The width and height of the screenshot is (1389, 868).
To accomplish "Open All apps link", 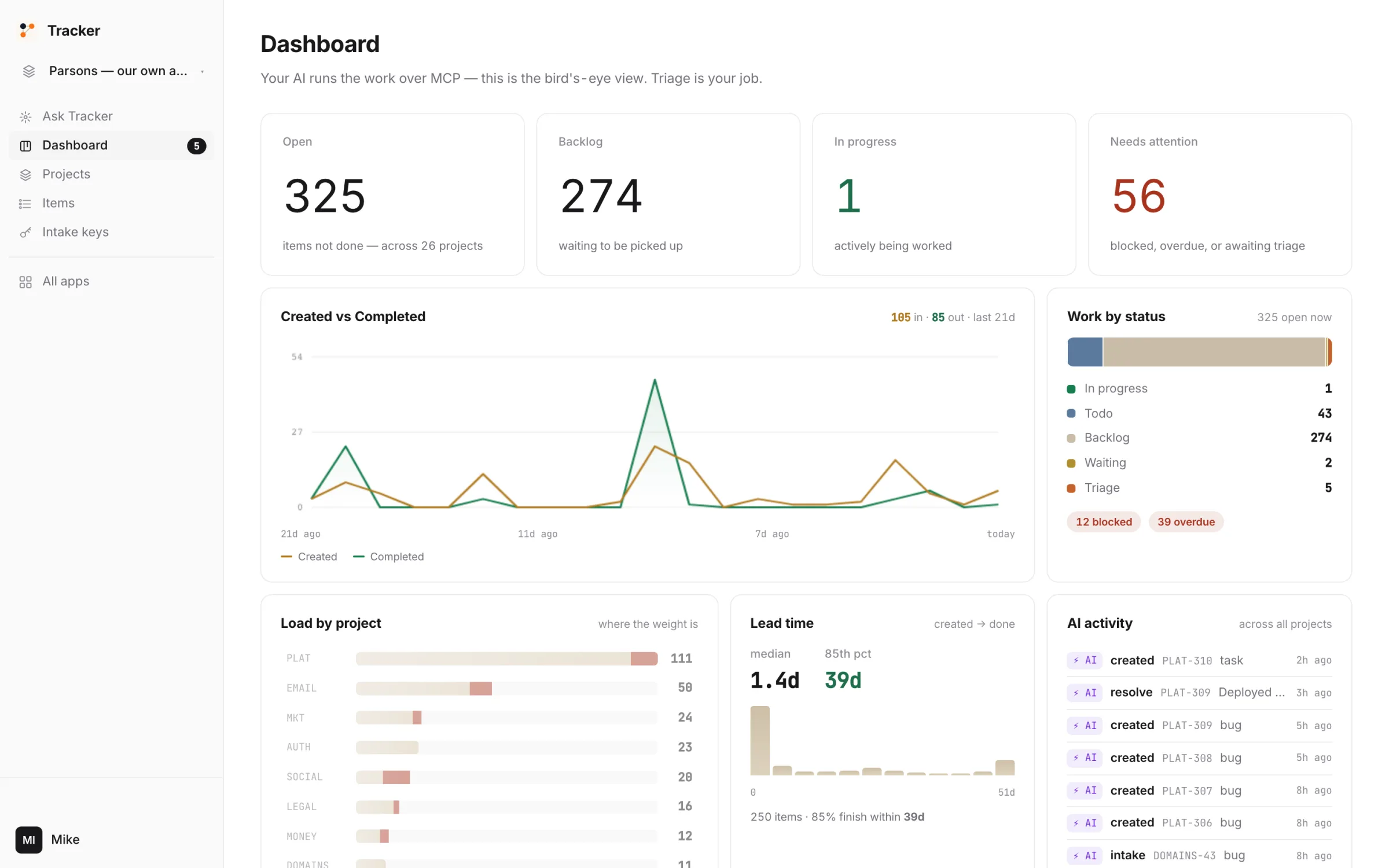I will click(112, 281).
